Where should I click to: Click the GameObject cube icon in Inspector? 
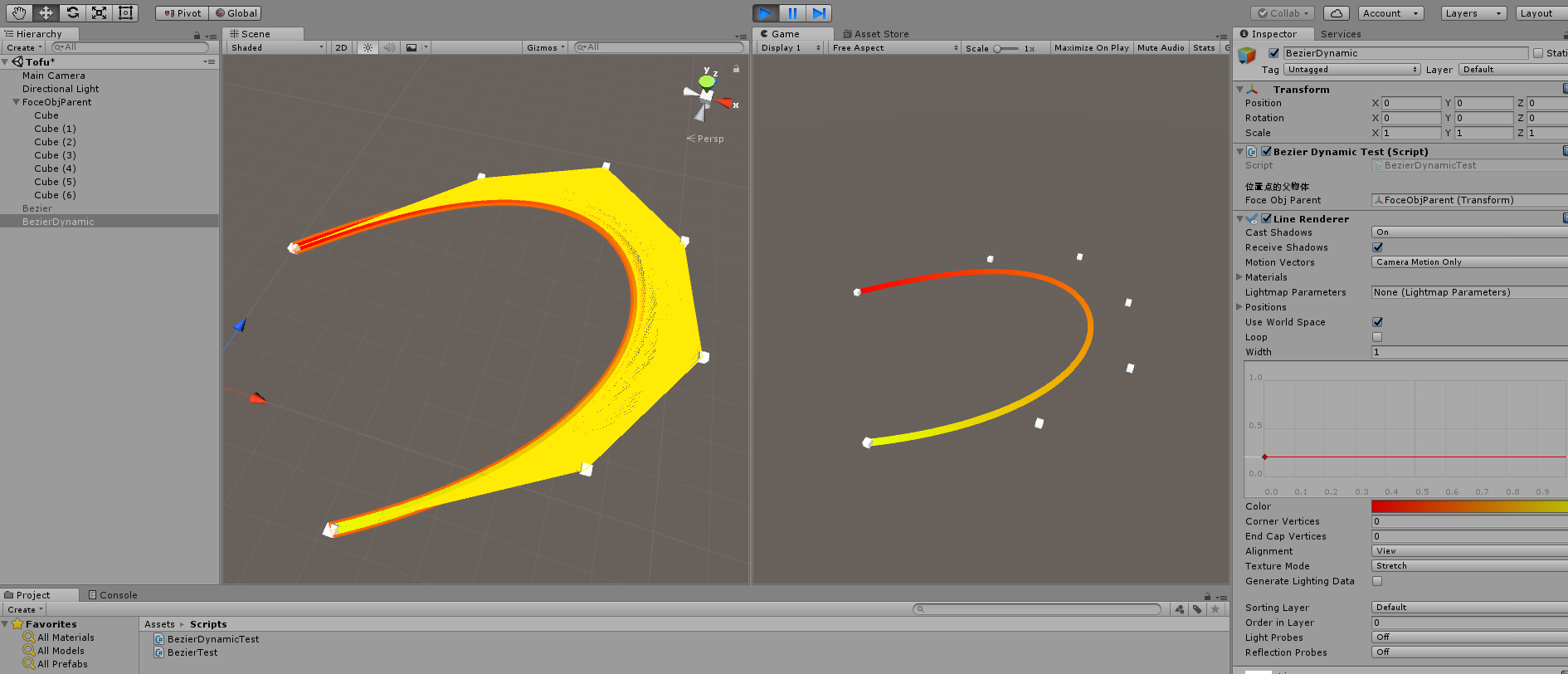[1247, 56]
